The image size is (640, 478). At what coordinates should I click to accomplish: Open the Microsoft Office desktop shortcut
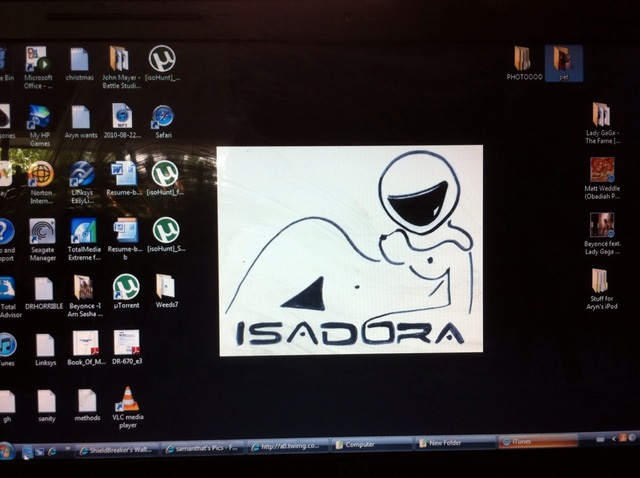pos(39,60)
